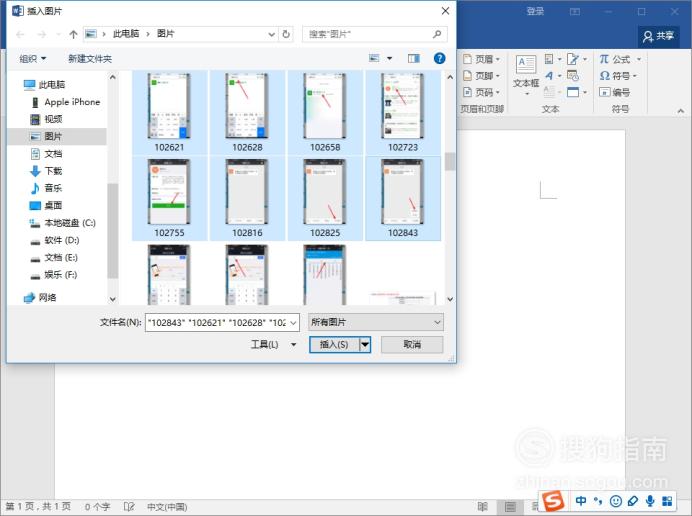Click 取消 cancel button

(412, 344)
